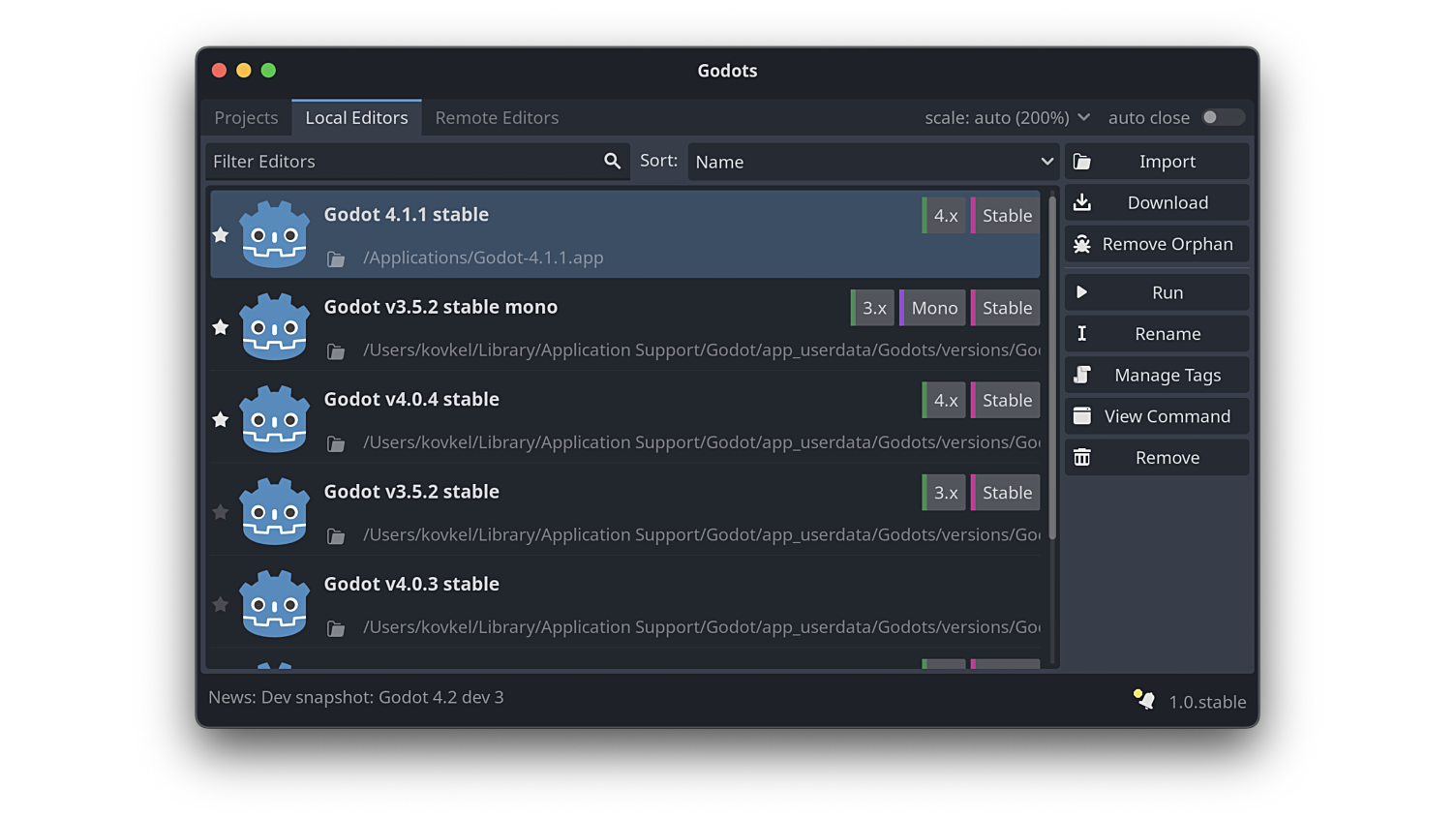The image size is (1456, 819).
Task: Toggle favorite star for Godot v4.0.4 stable
Action: click(x=221, y=420)
